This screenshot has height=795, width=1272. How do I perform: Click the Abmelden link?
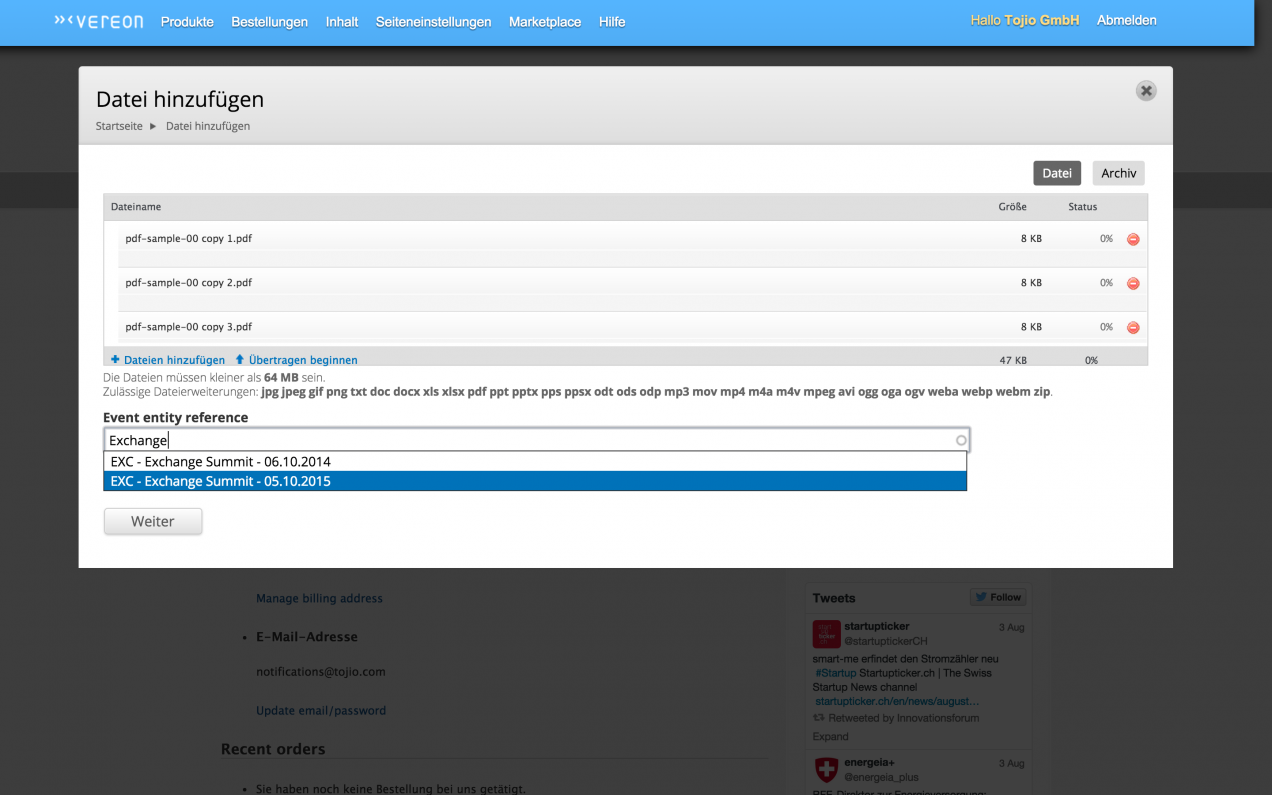point(1126,20)
